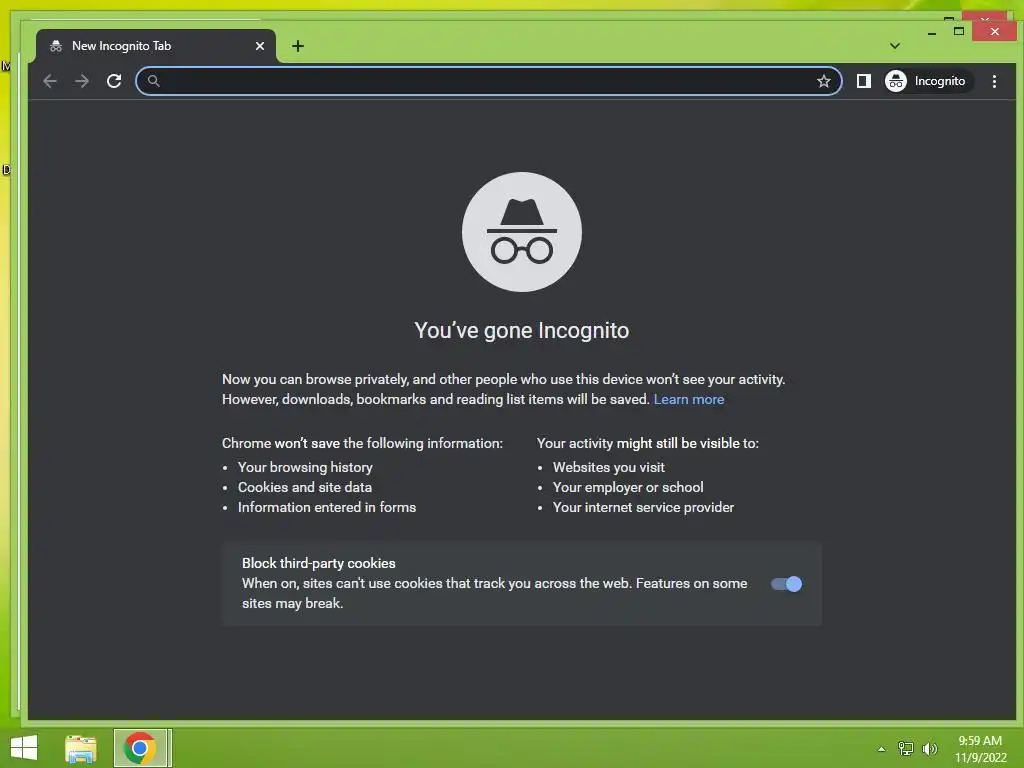This screenshot has height=768, width=1024.
Task: Maximize the Chrome window
Action: tap(959, 31)
